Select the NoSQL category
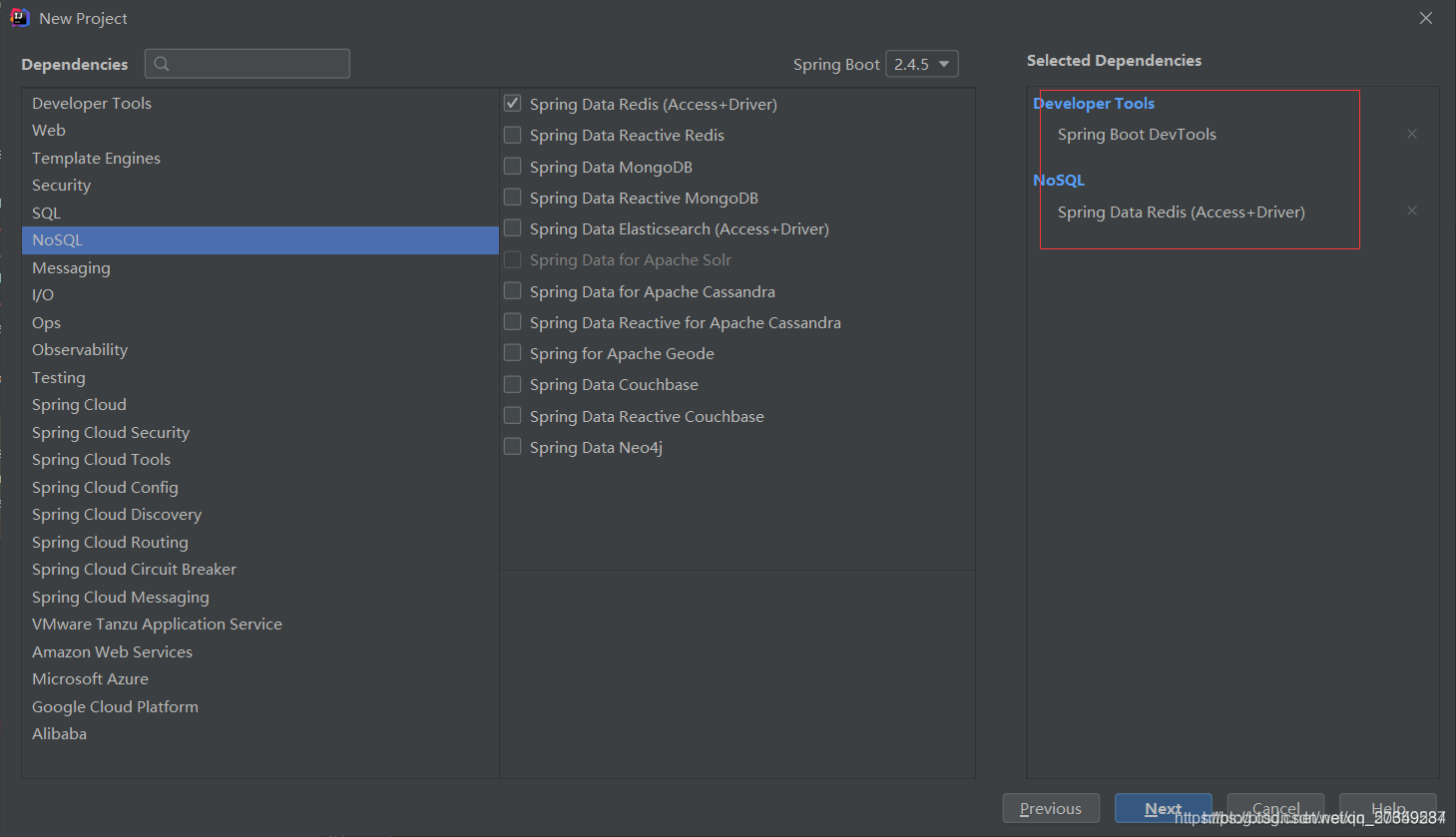This screenshot has width=1456, height=837. 259,239
